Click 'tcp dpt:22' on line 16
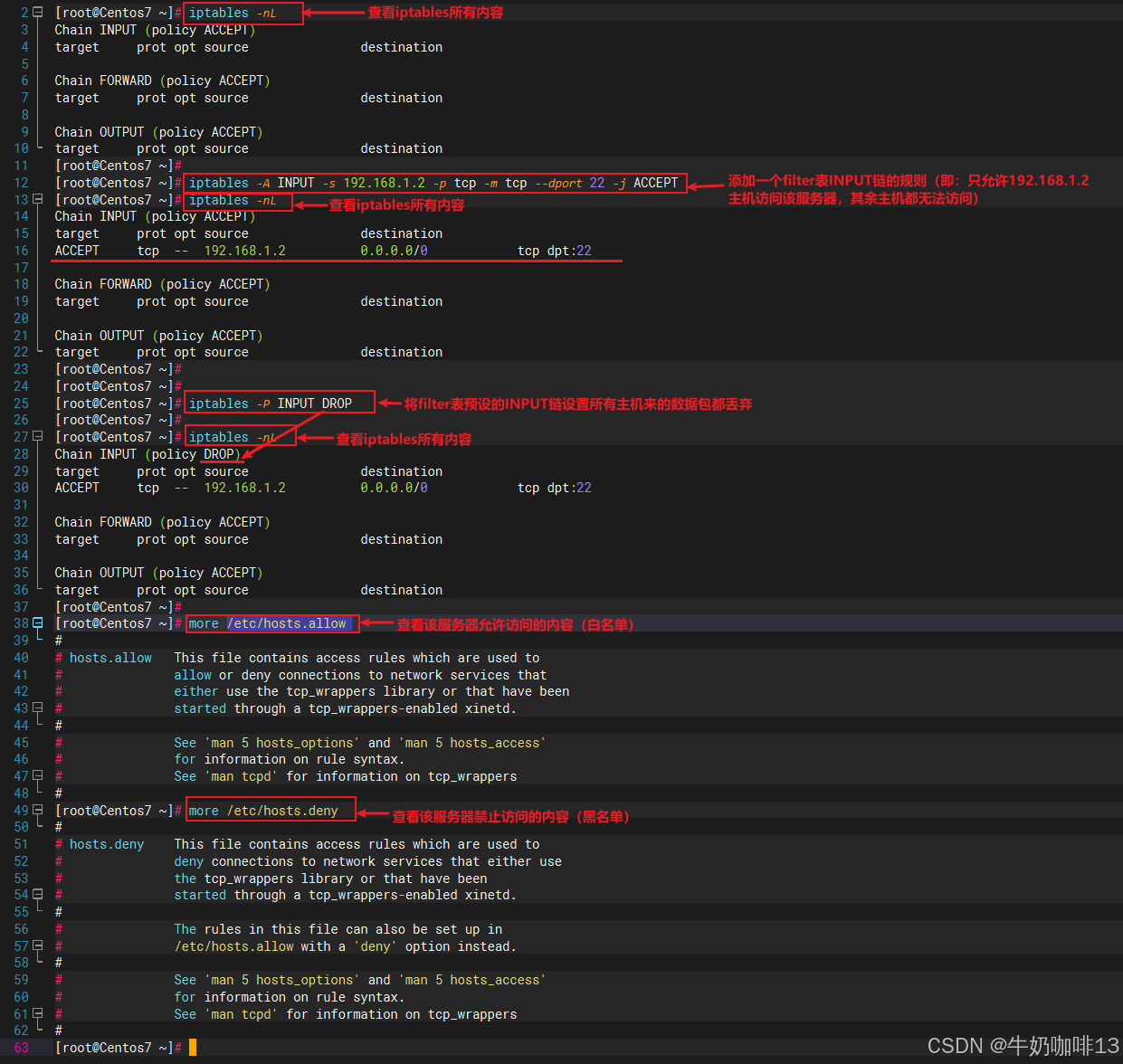This screenshot has width=1123, height=1064. [555, 251]
